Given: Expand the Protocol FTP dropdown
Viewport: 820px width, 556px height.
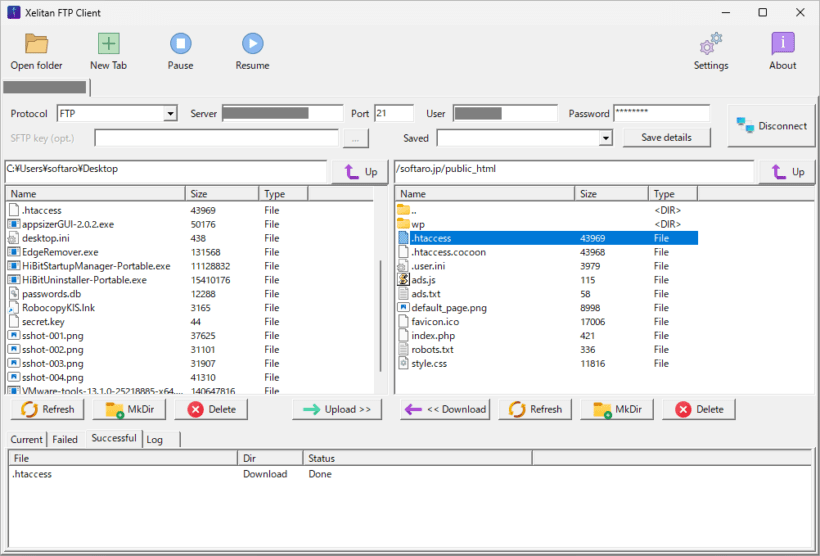Looking at the screenshot, I should click(170, 114).
